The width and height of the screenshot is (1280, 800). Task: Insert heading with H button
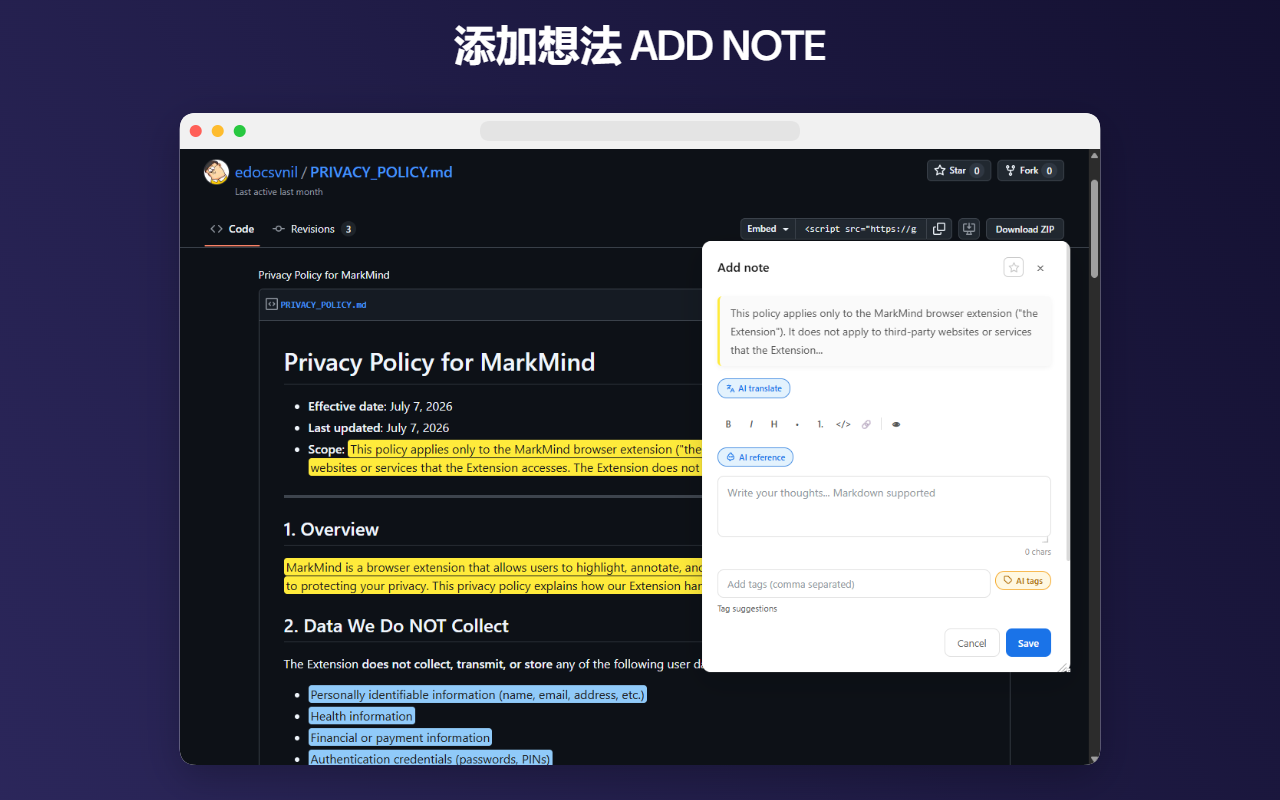[x=774, y=424]
